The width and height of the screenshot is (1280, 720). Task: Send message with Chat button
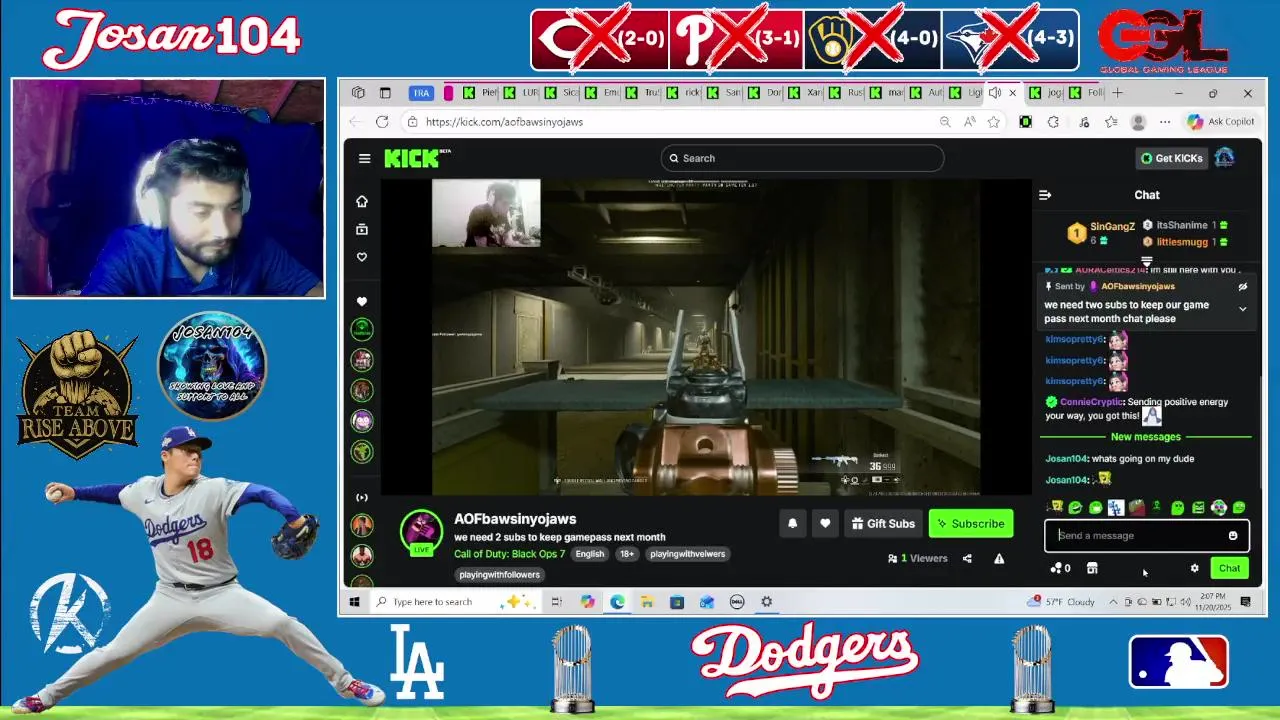pos(1229,568)
